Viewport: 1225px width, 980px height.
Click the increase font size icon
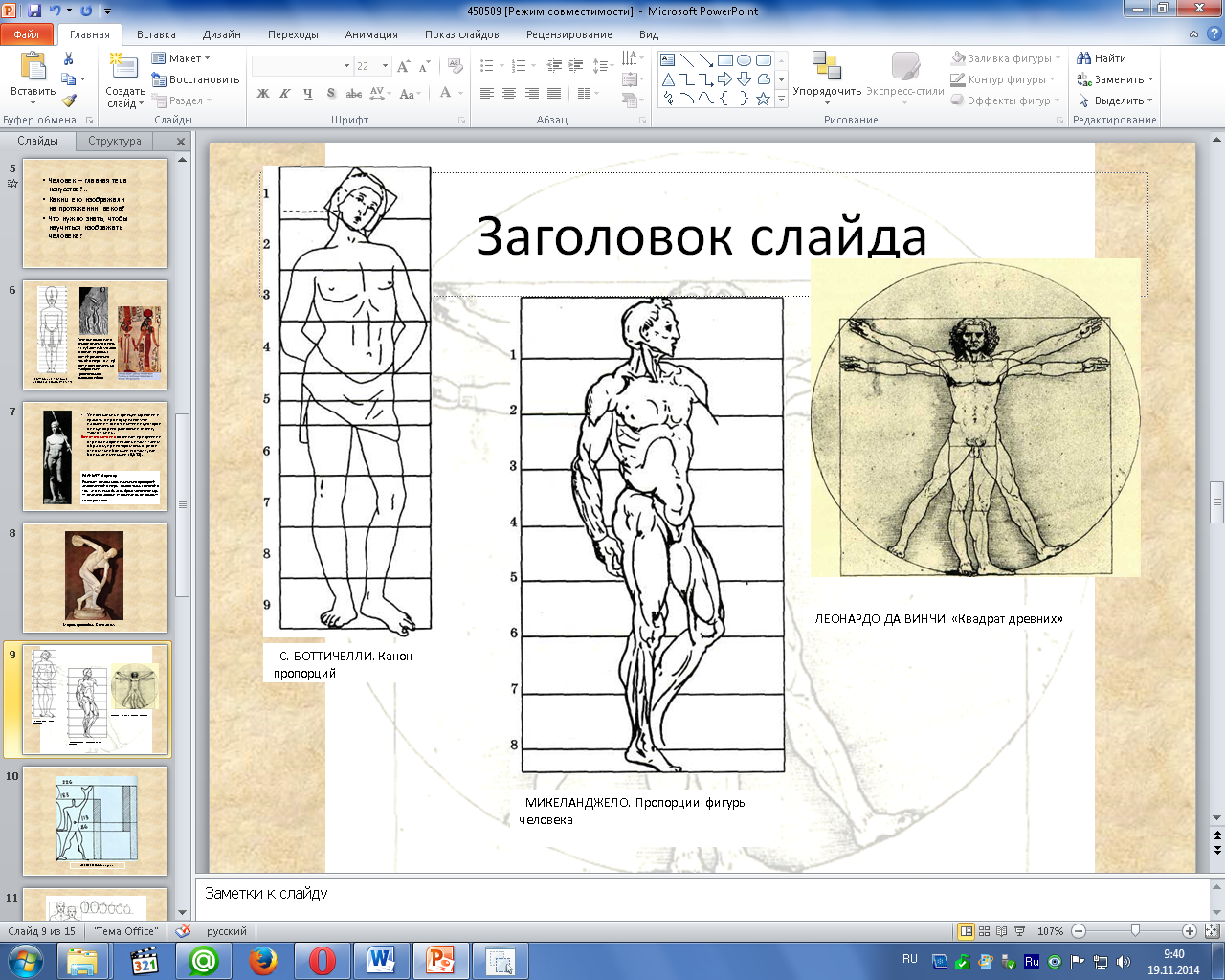404,66
